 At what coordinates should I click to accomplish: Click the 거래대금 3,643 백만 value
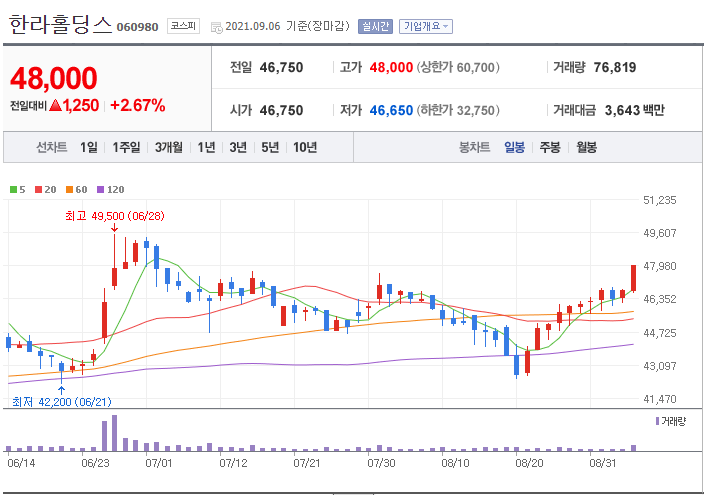(634, 110)
